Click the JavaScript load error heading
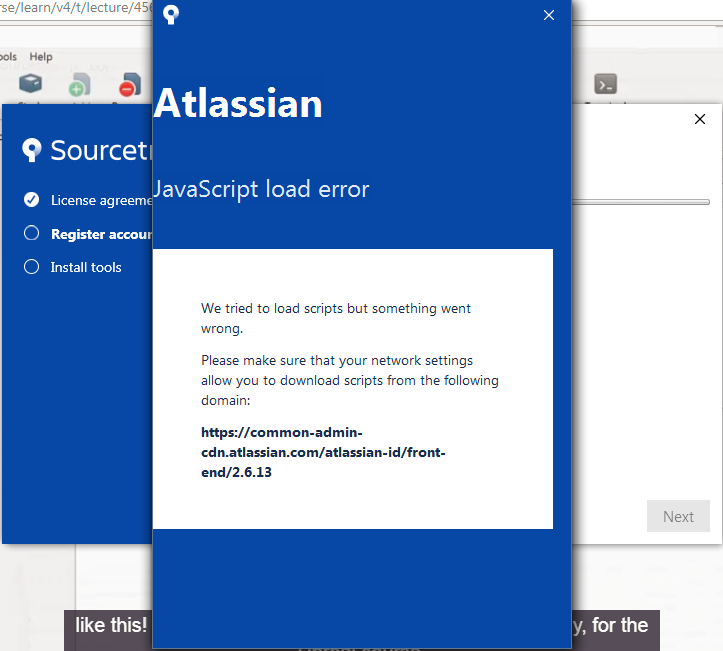 coord(261,189)
